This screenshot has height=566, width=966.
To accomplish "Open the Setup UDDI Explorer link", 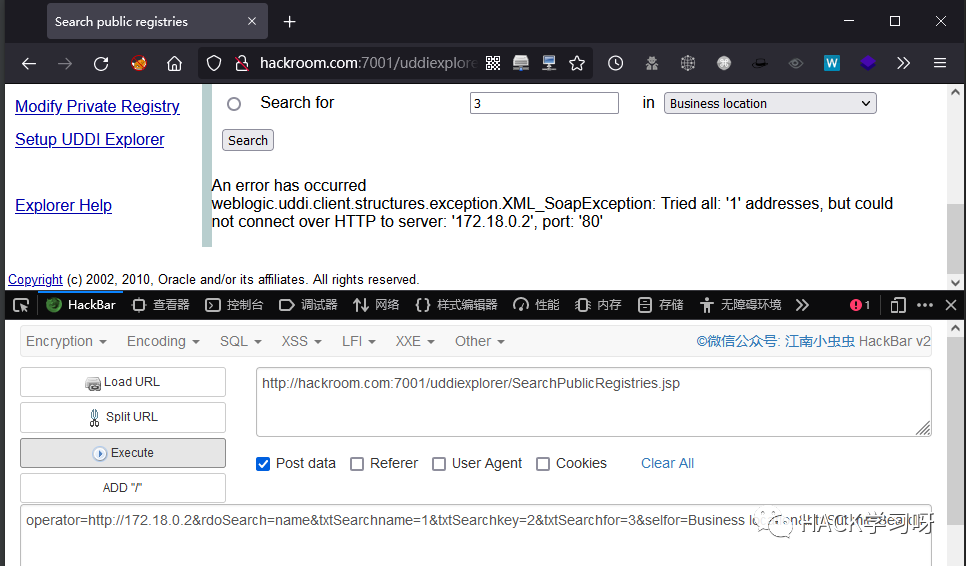I will 89,140.
